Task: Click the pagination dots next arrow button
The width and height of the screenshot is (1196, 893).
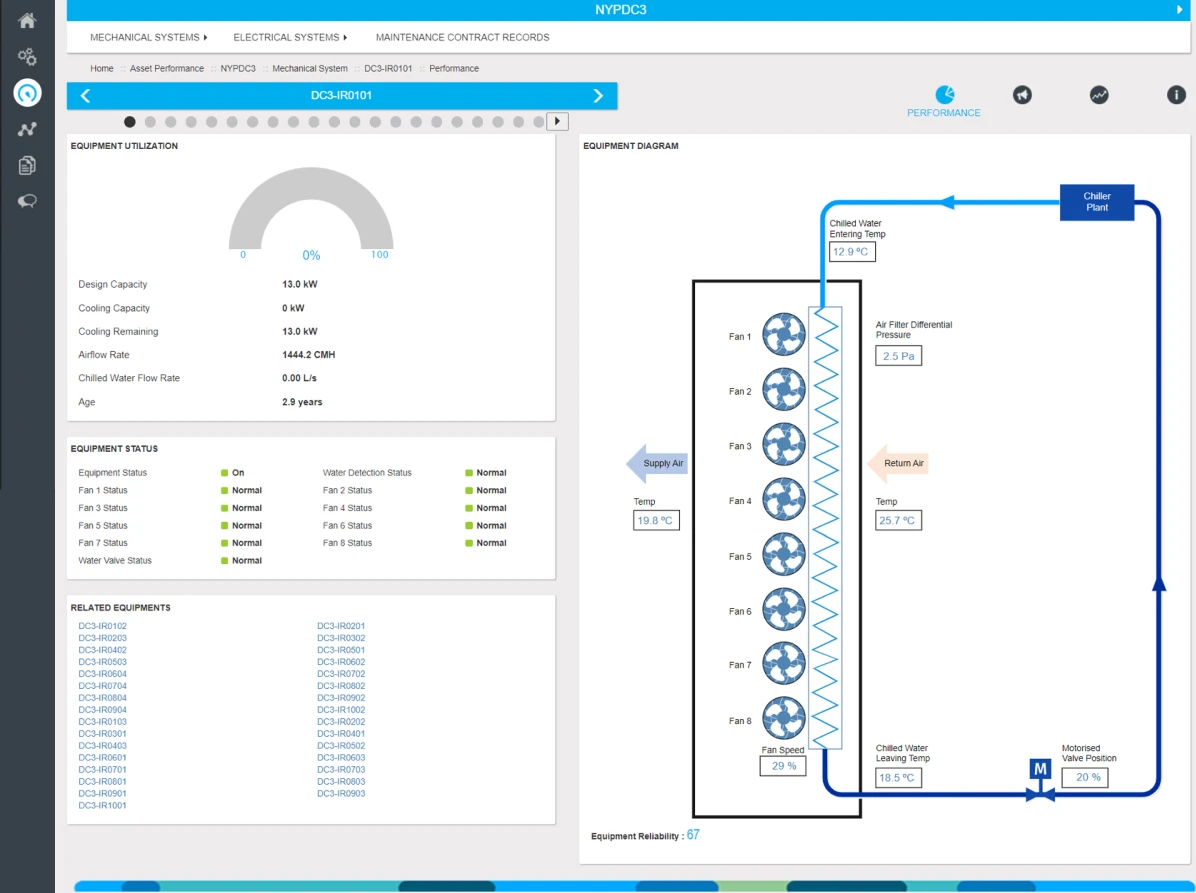Action: (558, 121)
